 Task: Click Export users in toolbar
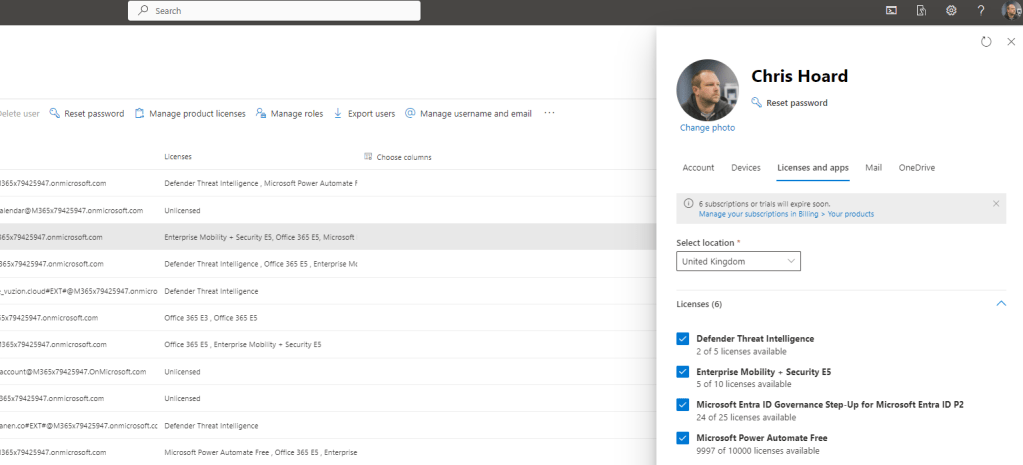tap(364, 114)
